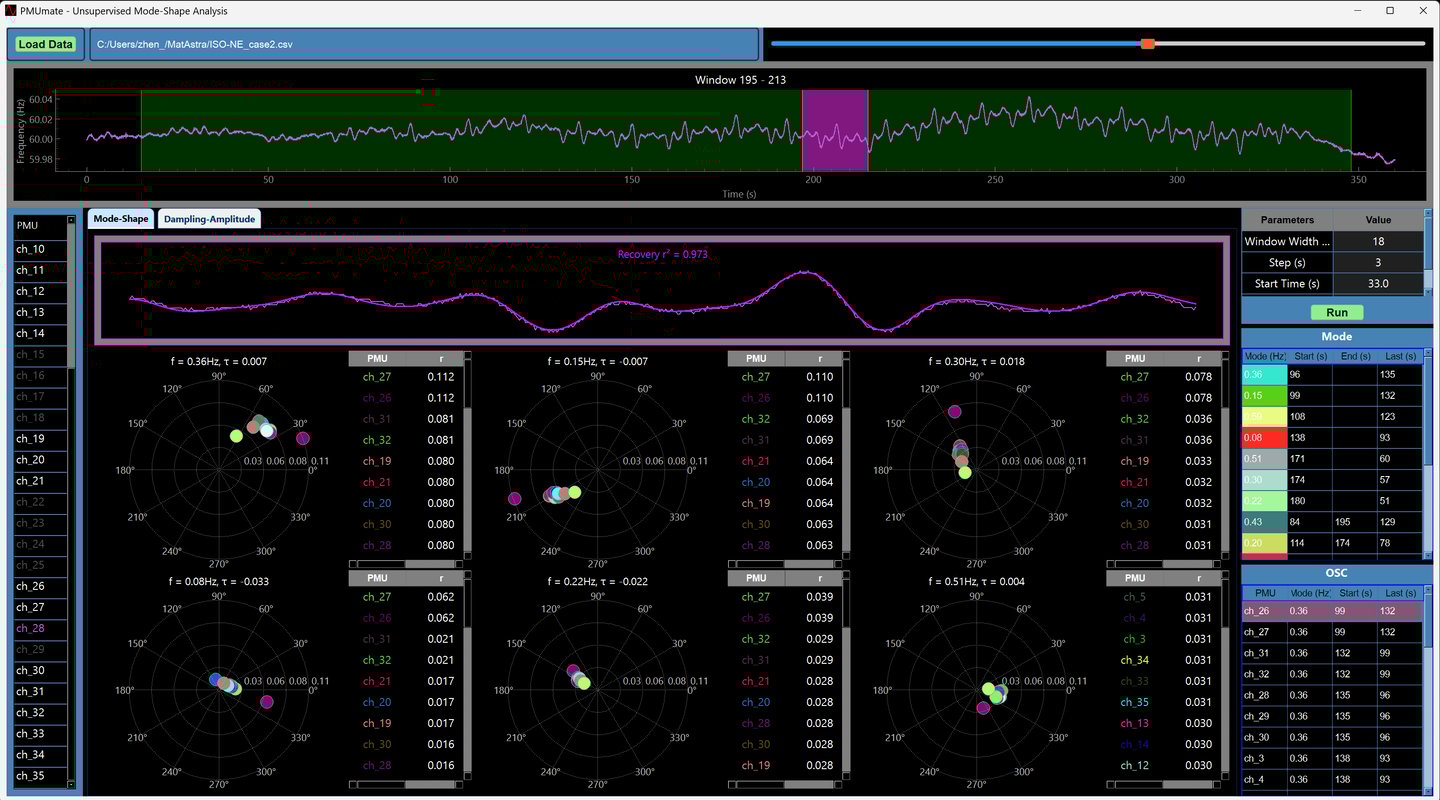
Task: Select the ch_4 row in the OSC table
Action: coord(1332,779)
